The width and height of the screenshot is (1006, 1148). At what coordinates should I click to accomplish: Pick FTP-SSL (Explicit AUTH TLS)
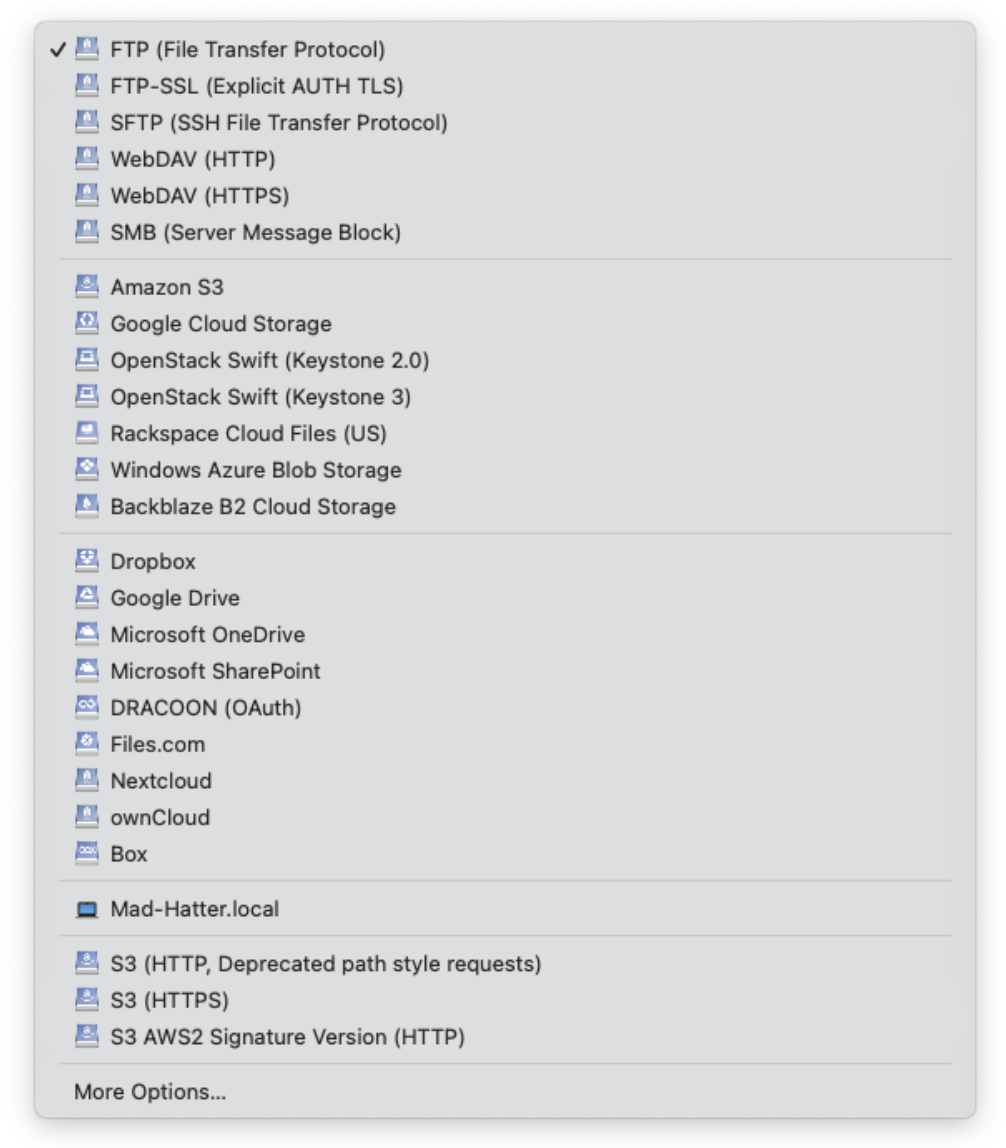pos(256,86)
